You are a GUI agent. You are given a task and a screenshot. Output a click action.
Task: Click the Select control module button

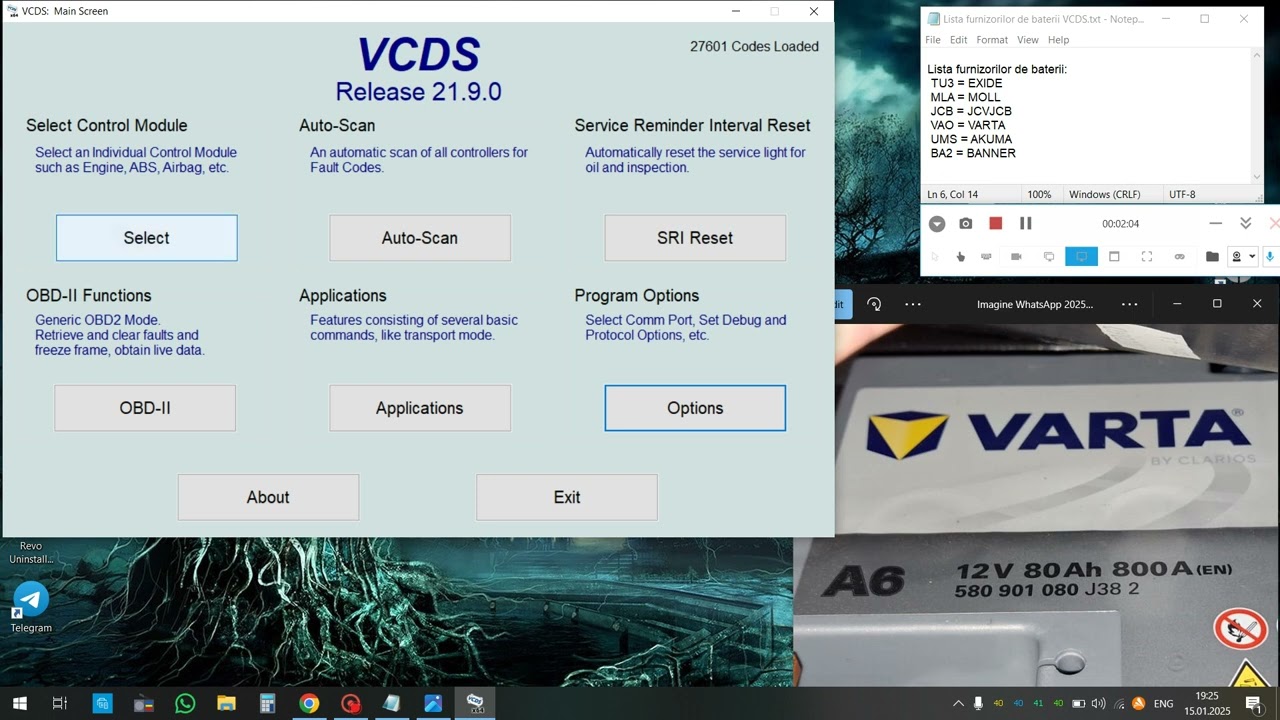[146, 238]
